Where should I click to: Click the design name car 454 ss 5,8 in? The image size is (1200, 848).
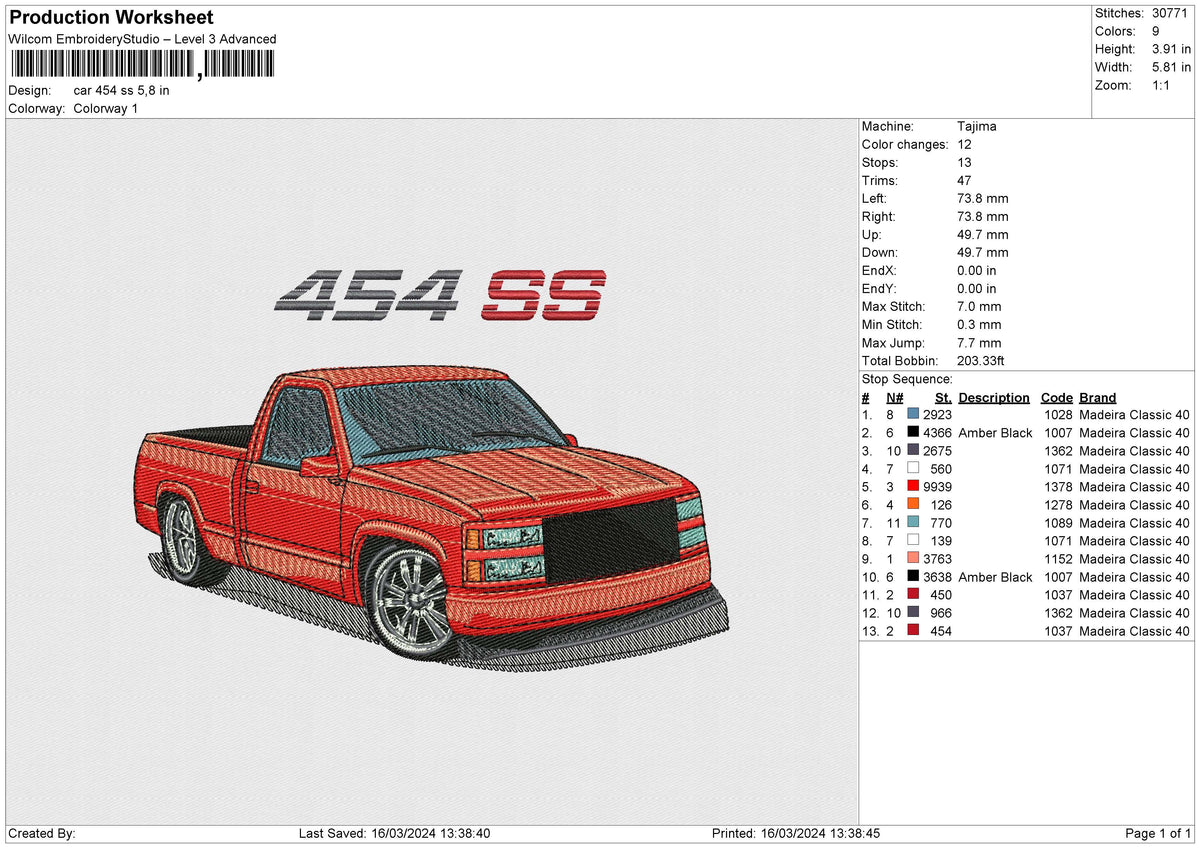pyautogui.click(x=121, y=90)
